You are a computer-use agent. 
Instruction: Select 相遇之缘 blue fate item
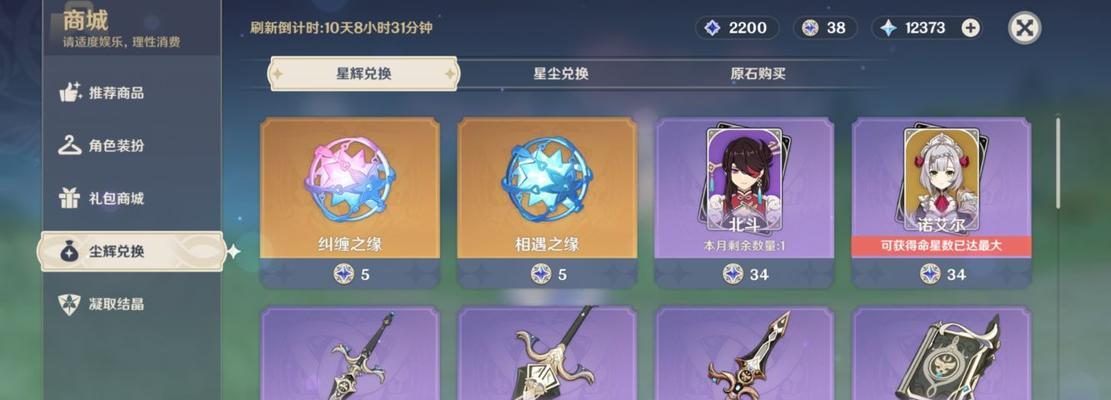547,202
